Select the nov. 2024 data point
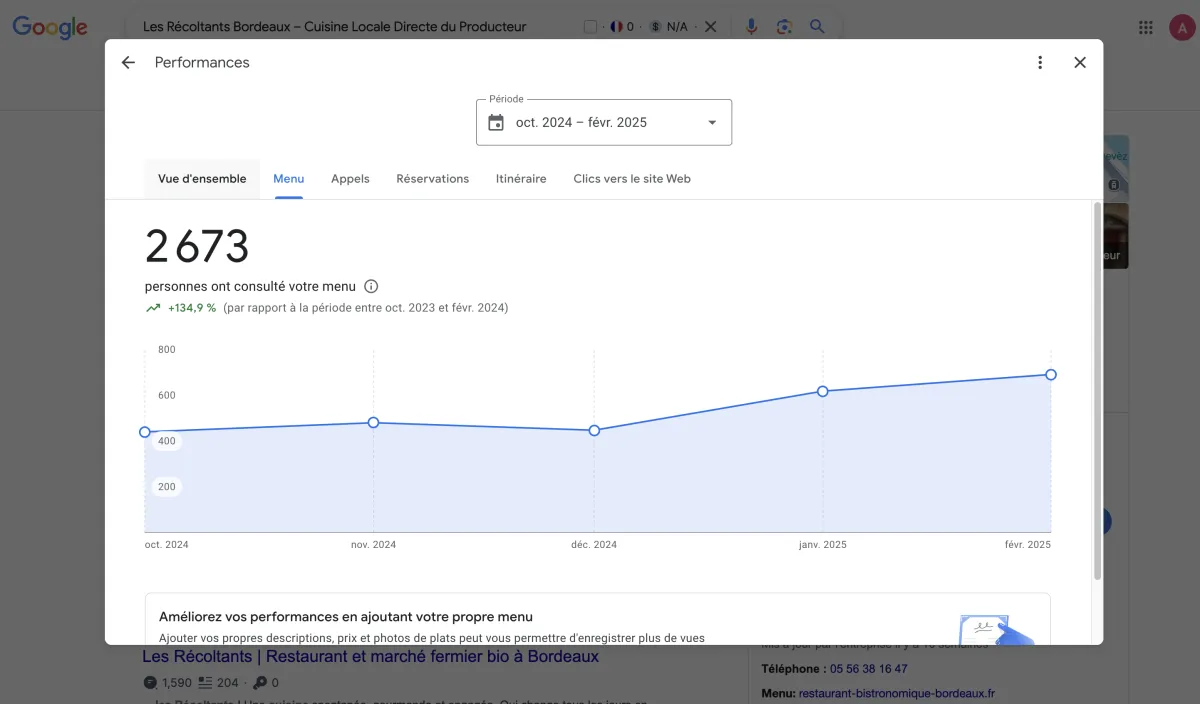The image size is (1200, 704). point(373,423)
